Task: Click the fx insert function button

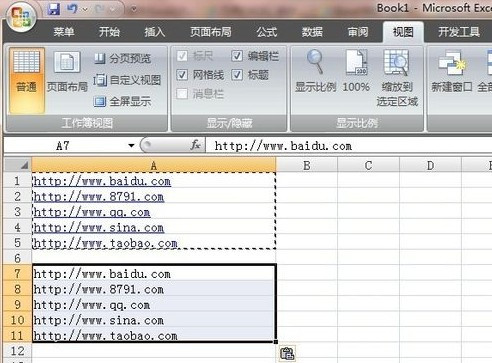Action: (x=195, y=145)
